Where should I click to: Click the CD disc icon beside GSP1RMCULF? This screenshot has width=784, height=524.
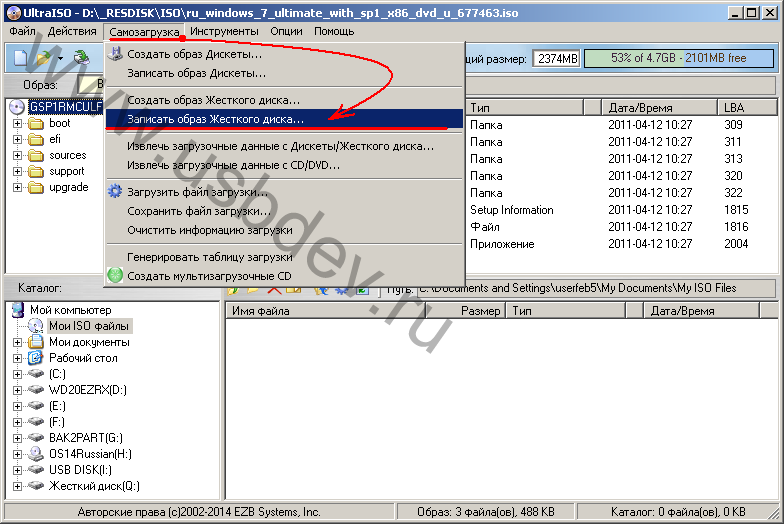(x=17, y=106)
